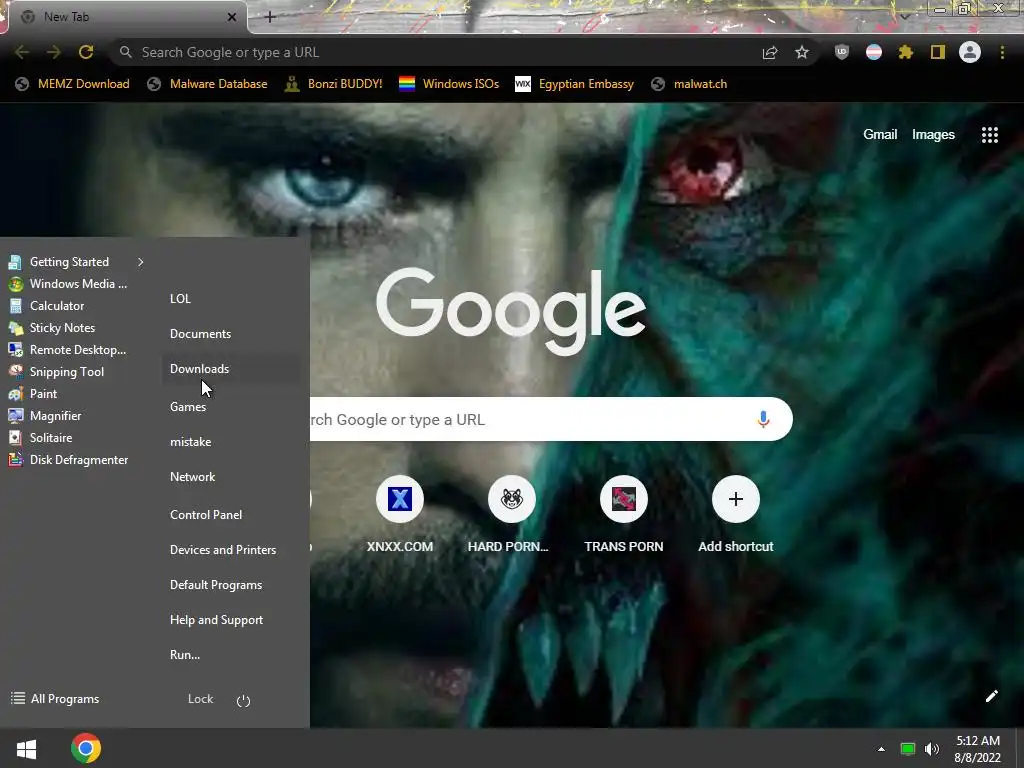Image resolution: width=1024 pixels, height=768 pixels.
Task: Open the Bonzi BUDDY! bookmark
Action: coord(334,84)
